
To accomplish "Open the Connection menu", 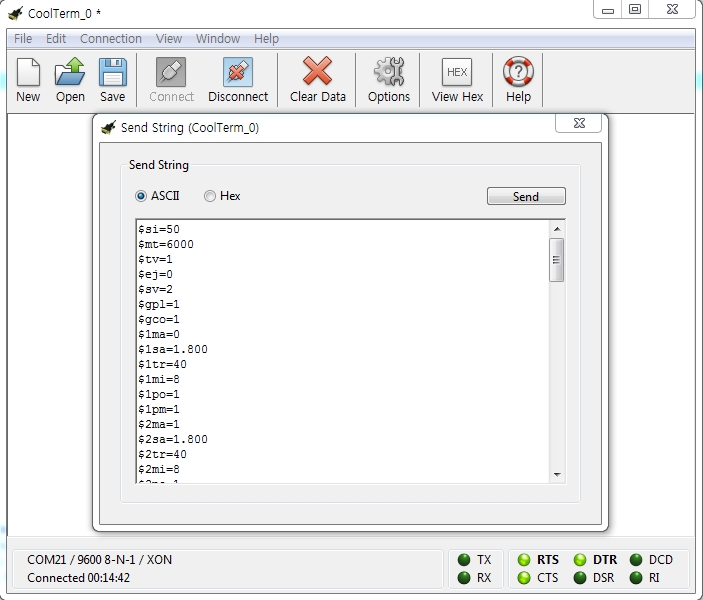I will 111,39.
